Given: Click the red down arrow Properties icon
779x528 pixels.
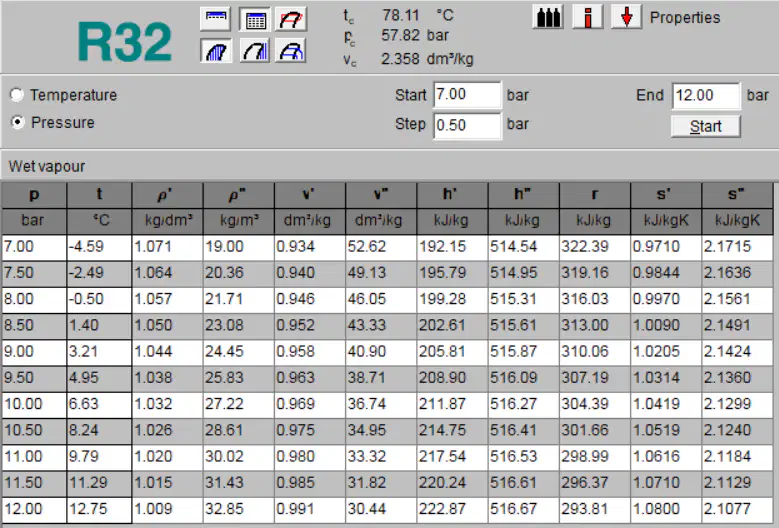Looking at the screenshot, I should [626, 17].
